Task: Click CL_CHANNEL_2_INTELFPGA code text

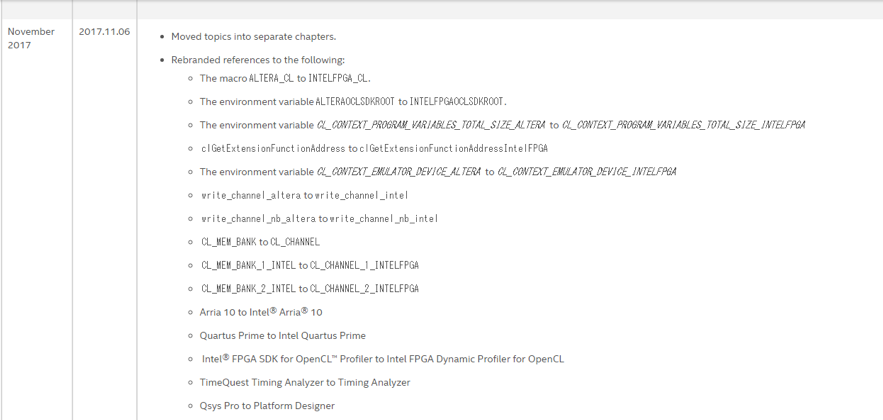Action: tap(364, 289)
